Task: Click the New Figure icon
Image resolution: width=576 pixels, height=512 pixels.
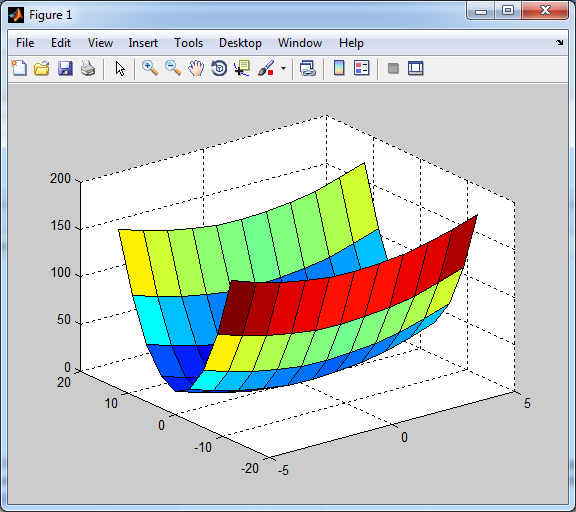Action: [x=19, y=68]
